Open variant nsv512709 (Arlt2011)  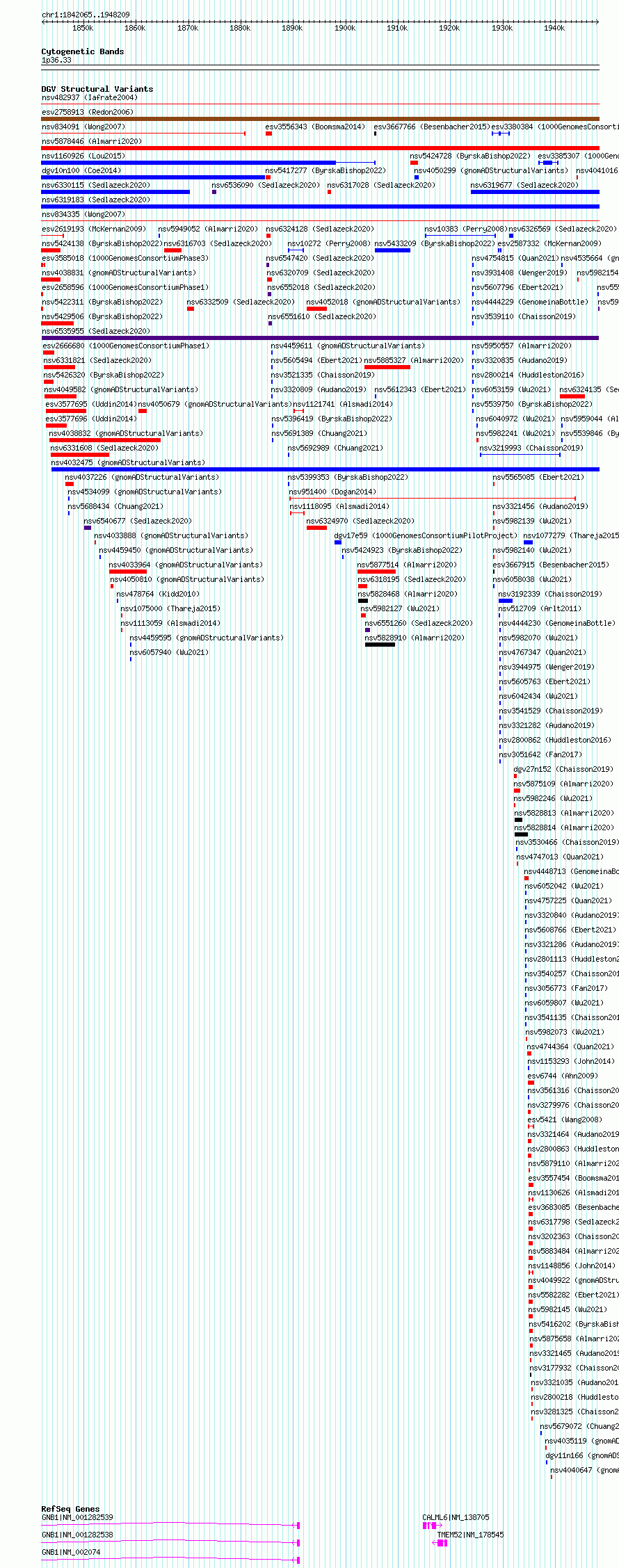click(540, 609)
